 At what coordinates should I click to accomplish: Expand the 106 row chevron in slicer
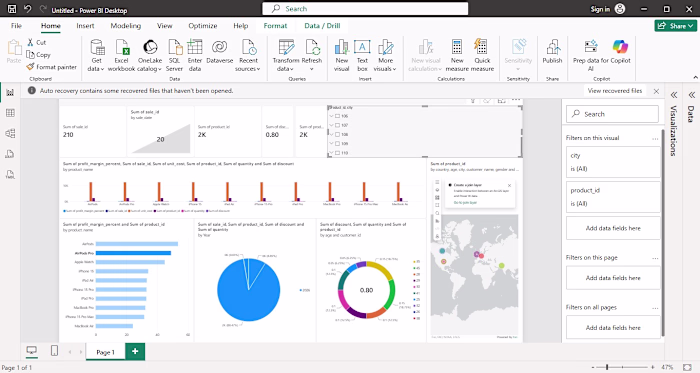pos(331,116)
